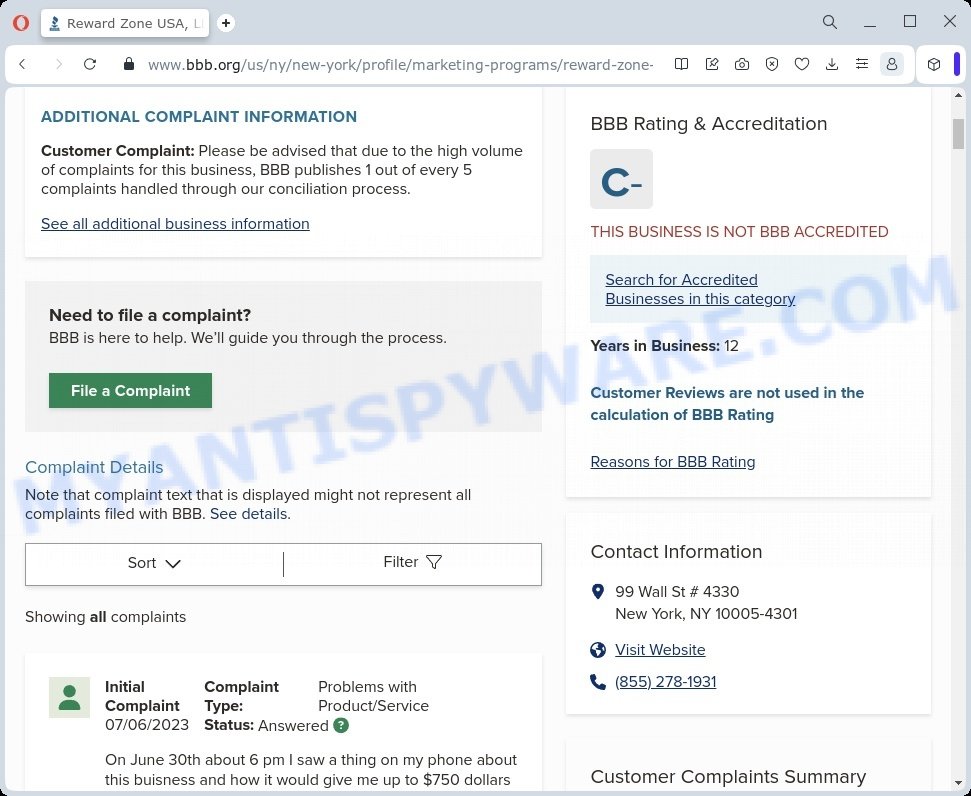The image size is (971, 796).
Task: Open Search for Accredited Businesses link
Action: point(700,289)
